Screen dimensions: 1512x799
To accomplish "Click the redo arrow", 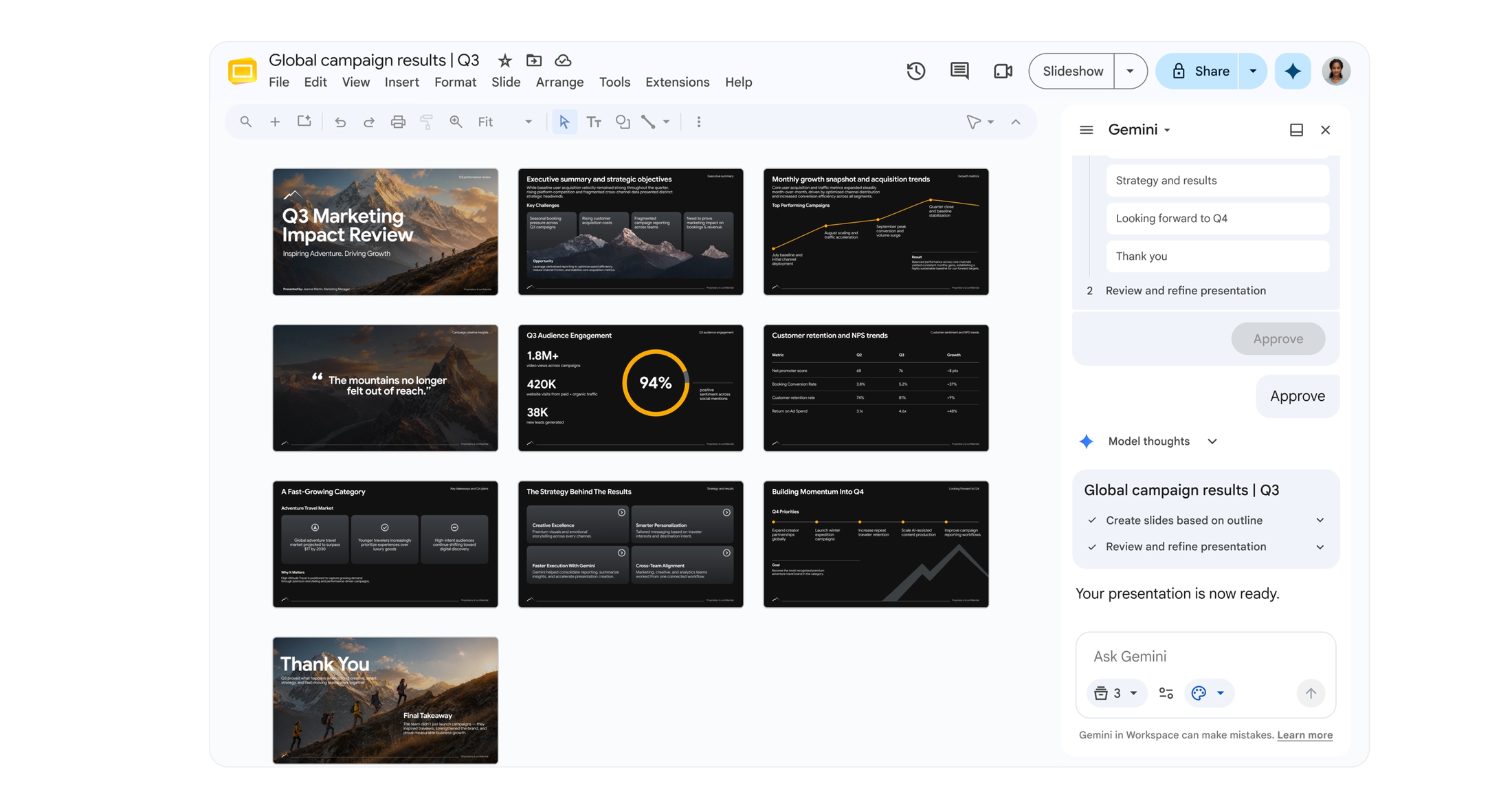I will coord(369,122).
